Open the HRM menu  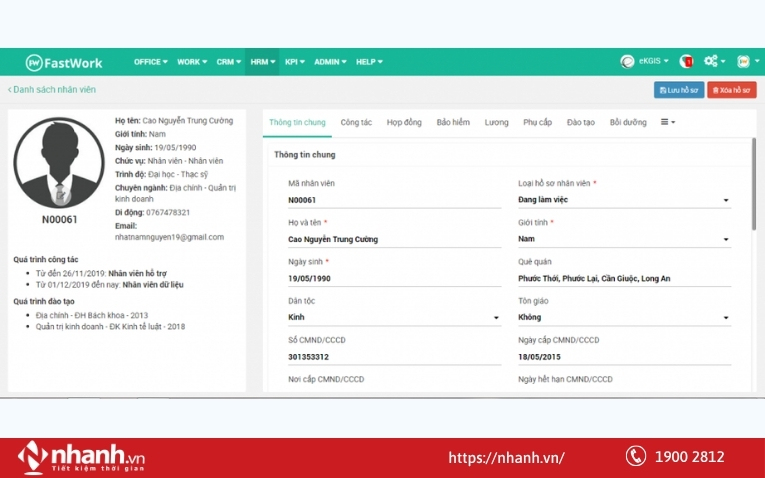point(263,62)
